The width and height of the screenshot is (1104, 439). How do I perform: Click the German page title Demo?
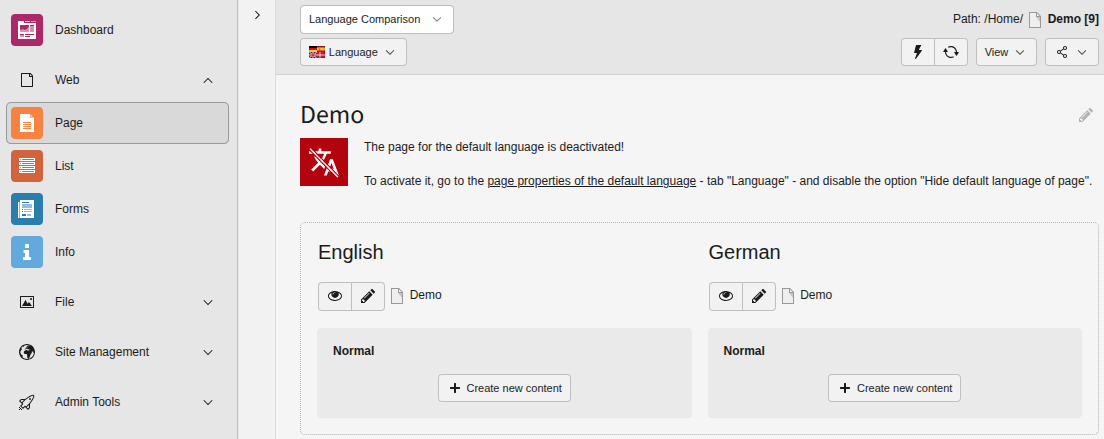(816, 295)
